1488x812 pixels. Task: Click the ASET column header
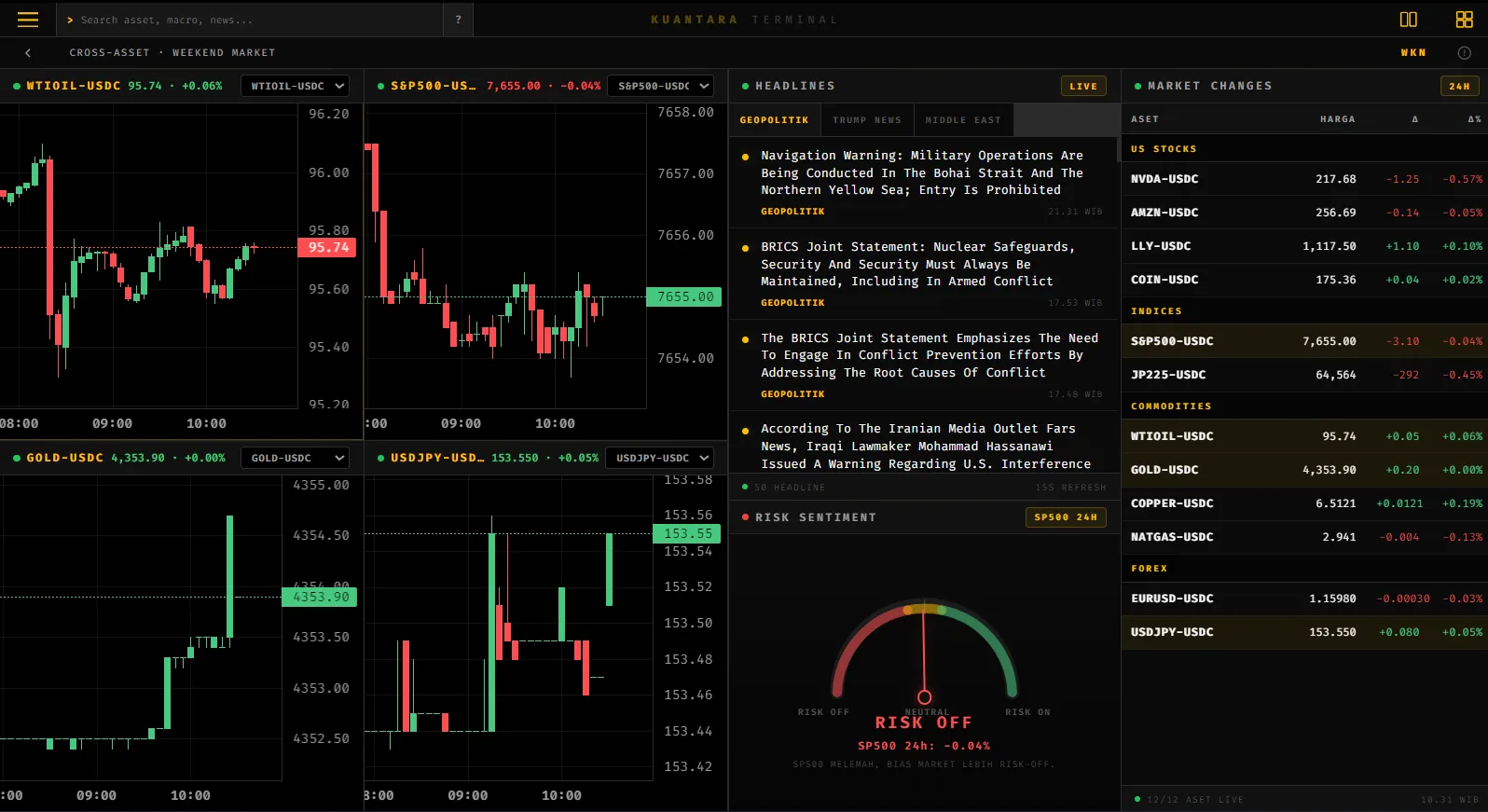[x=1145, y=119]
